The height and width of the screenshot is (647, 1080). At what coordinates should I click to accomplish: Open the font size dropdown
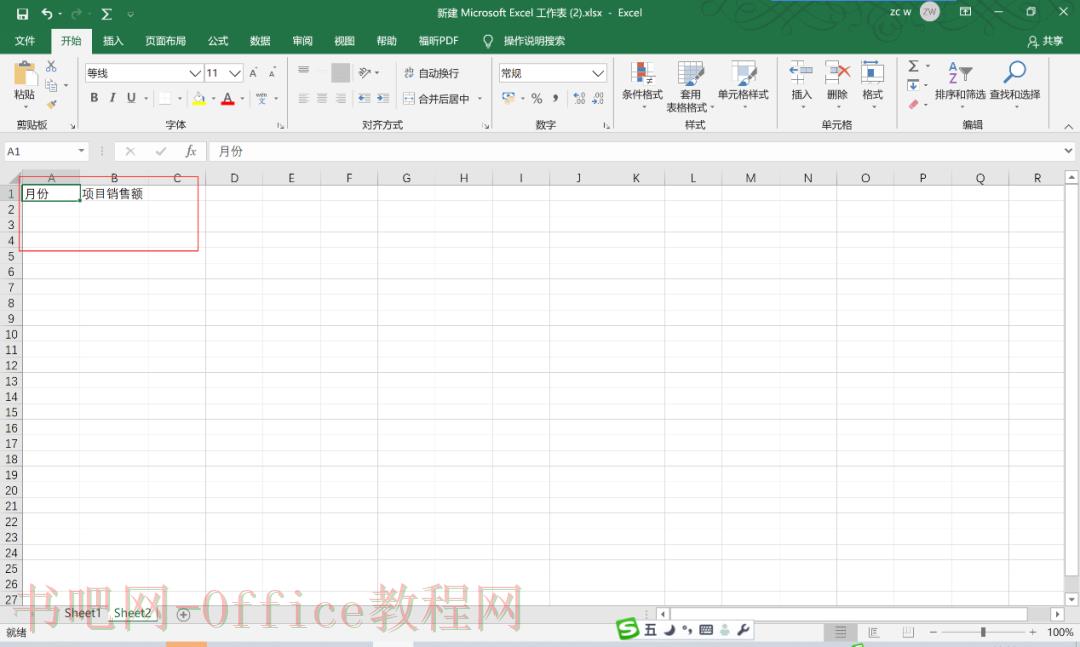pos(235,73)
